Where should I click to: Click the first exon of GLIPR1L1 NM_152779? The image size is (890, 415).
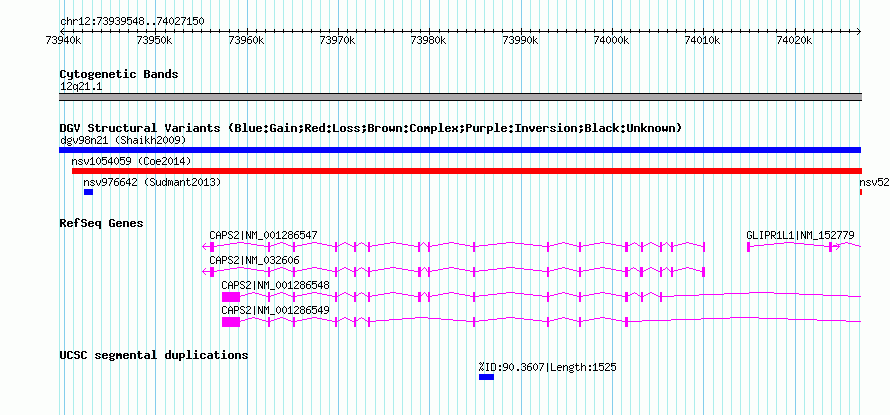[748, 246]
